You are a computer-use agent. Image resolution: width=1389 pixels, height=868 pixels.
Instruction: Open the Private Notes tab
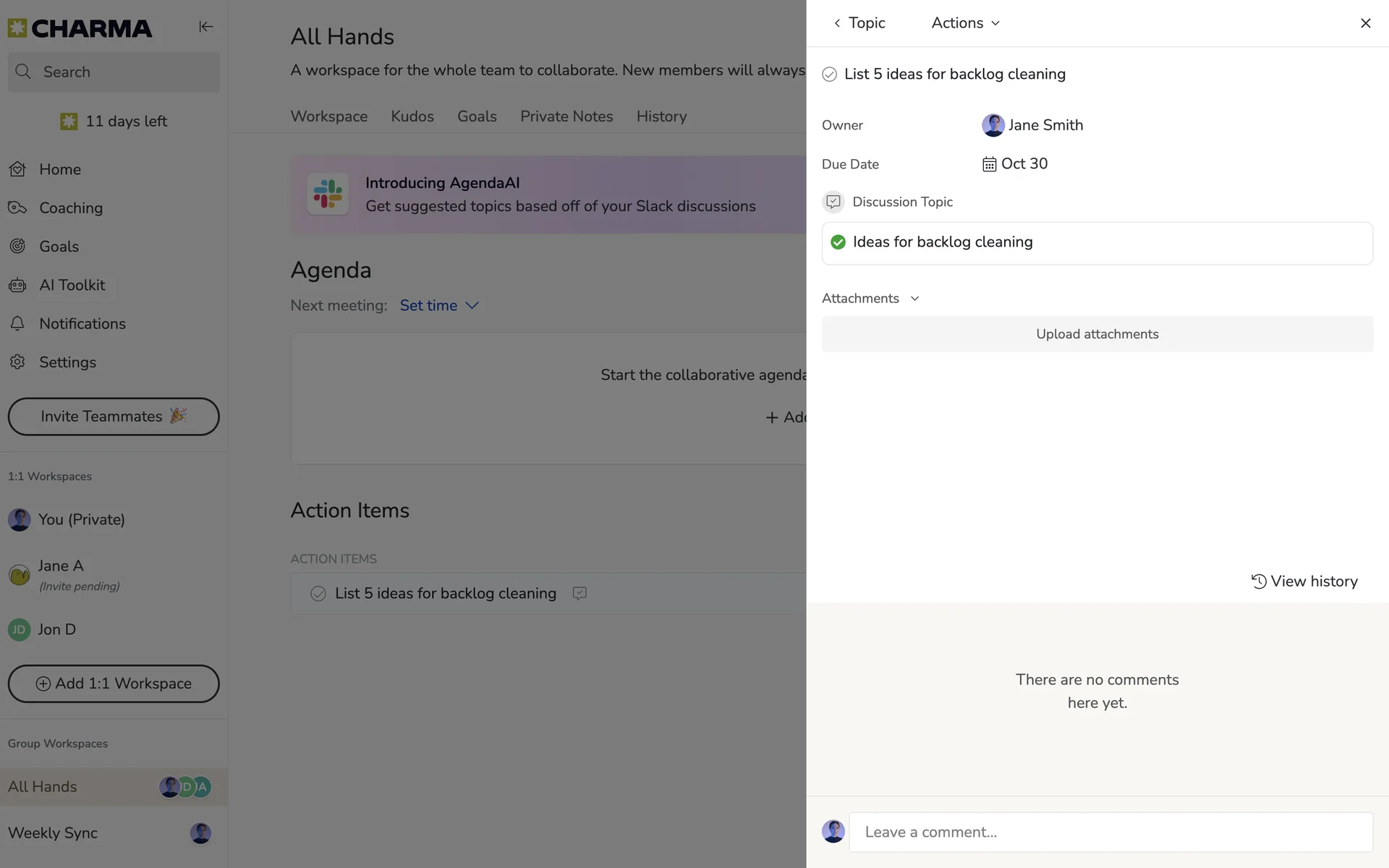[566, 116]
